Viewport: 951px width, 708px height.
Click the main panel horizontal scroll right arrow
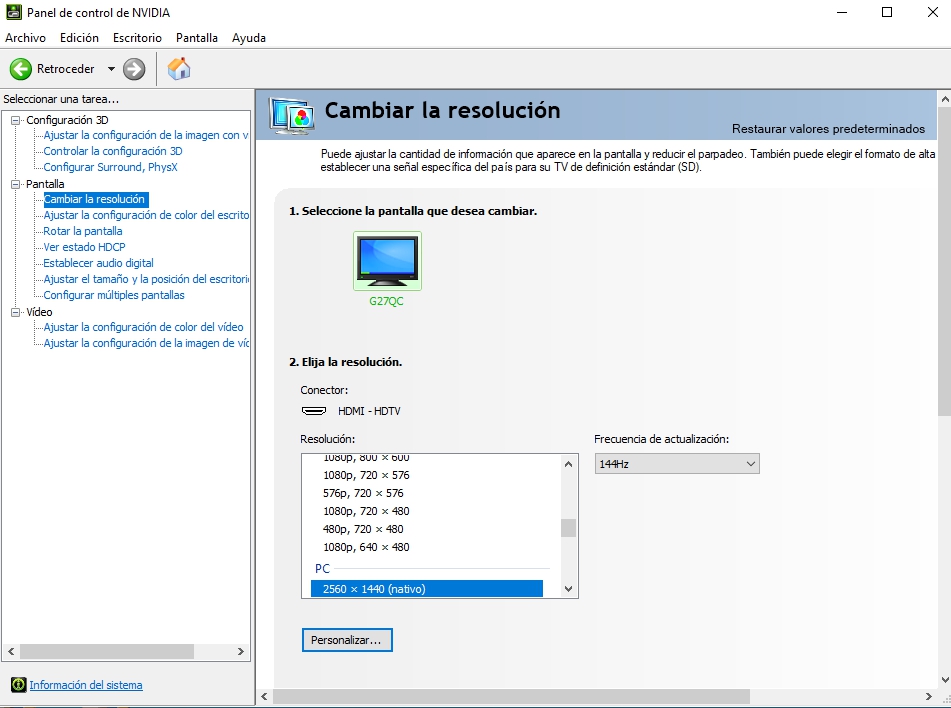click(x=929, y=696)
